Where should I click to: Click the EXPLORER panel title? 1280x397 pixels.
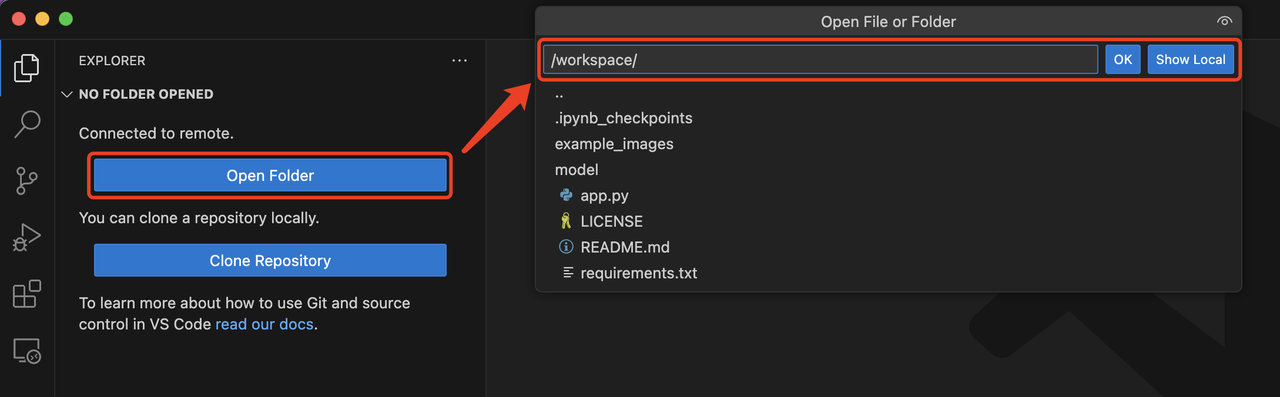(x=112, y=61)
